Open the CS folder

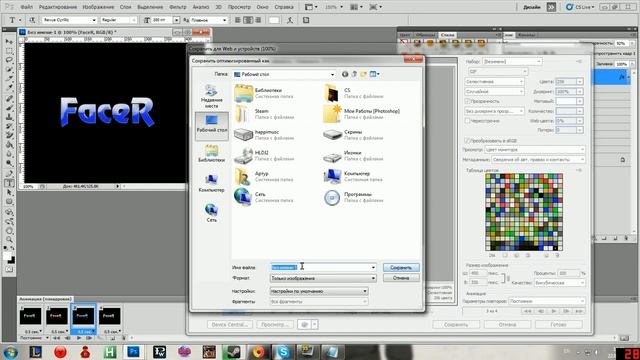point(353,93)
